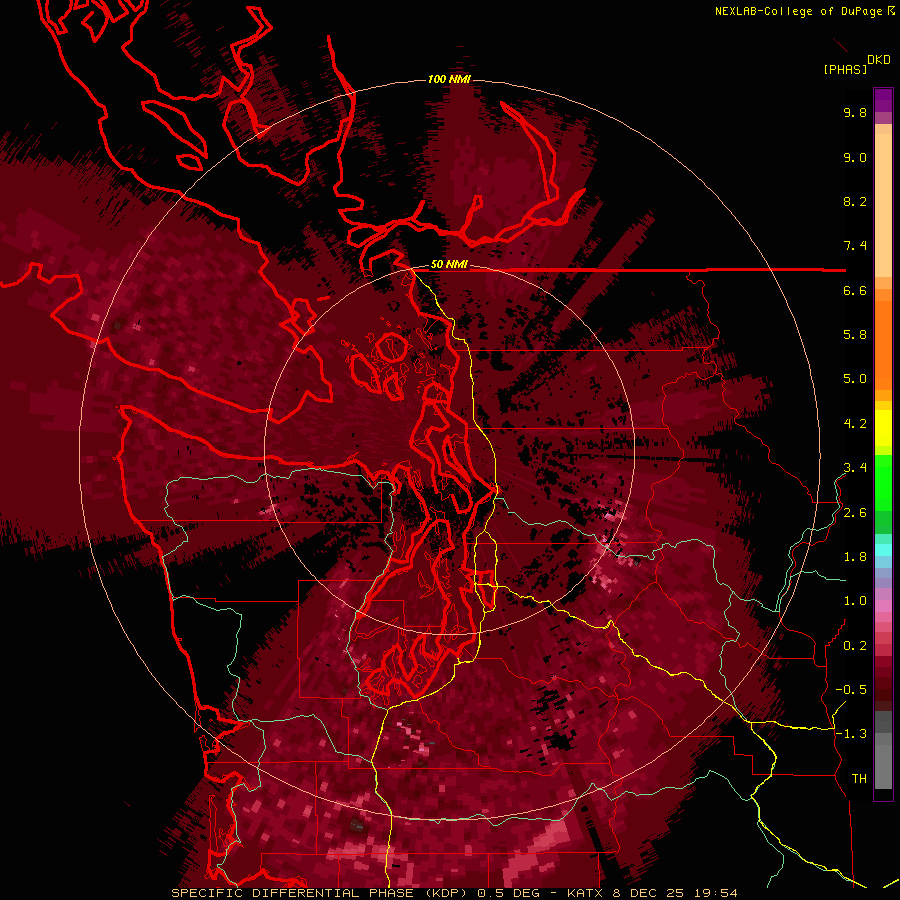Click the 50 NMI range ring label
The width and height of the screenshot is (900, 900).
click(x=449, y=265)
